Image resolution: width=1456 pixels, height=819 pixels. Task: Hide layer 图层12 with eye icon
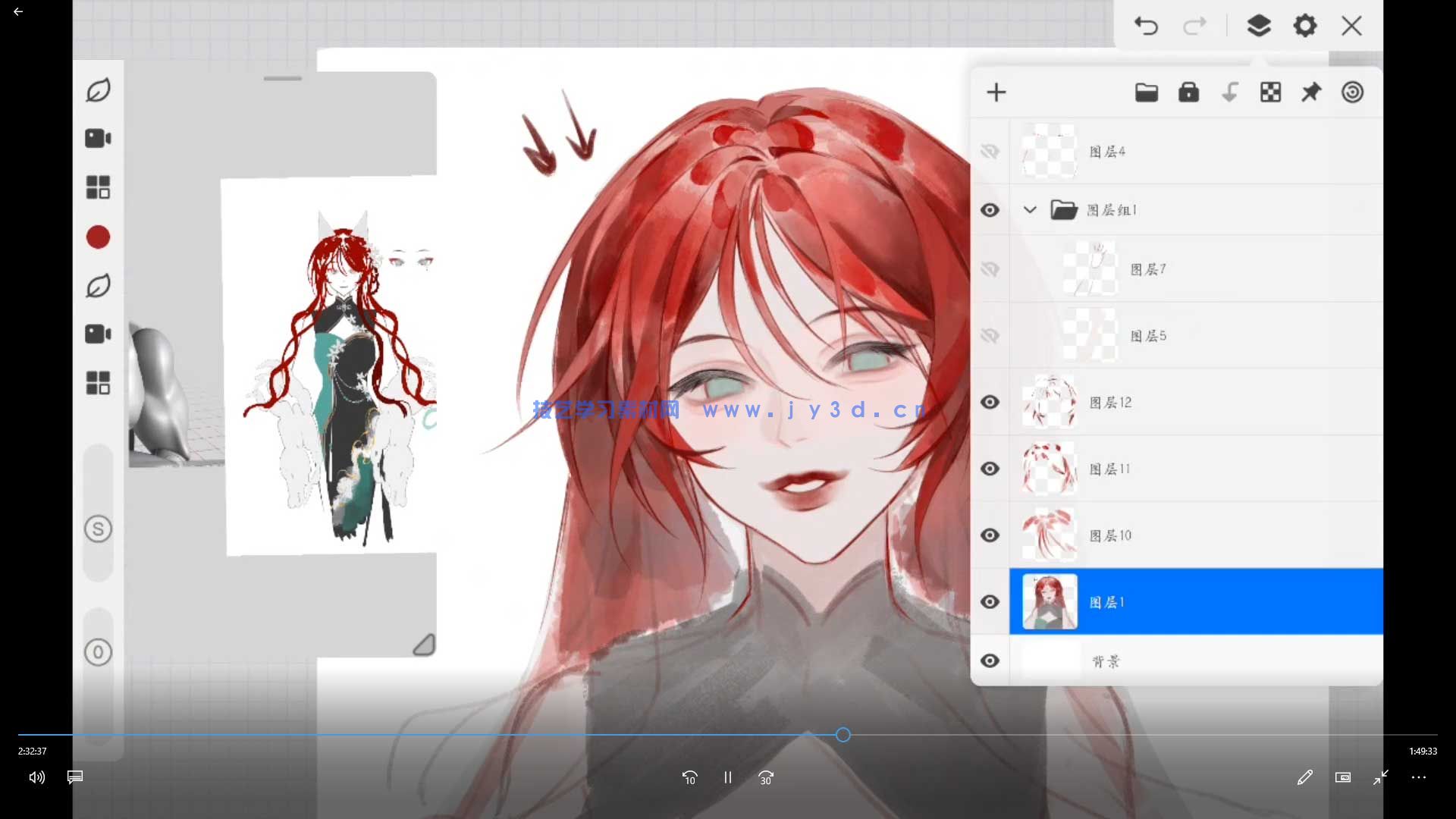(990, 402)
